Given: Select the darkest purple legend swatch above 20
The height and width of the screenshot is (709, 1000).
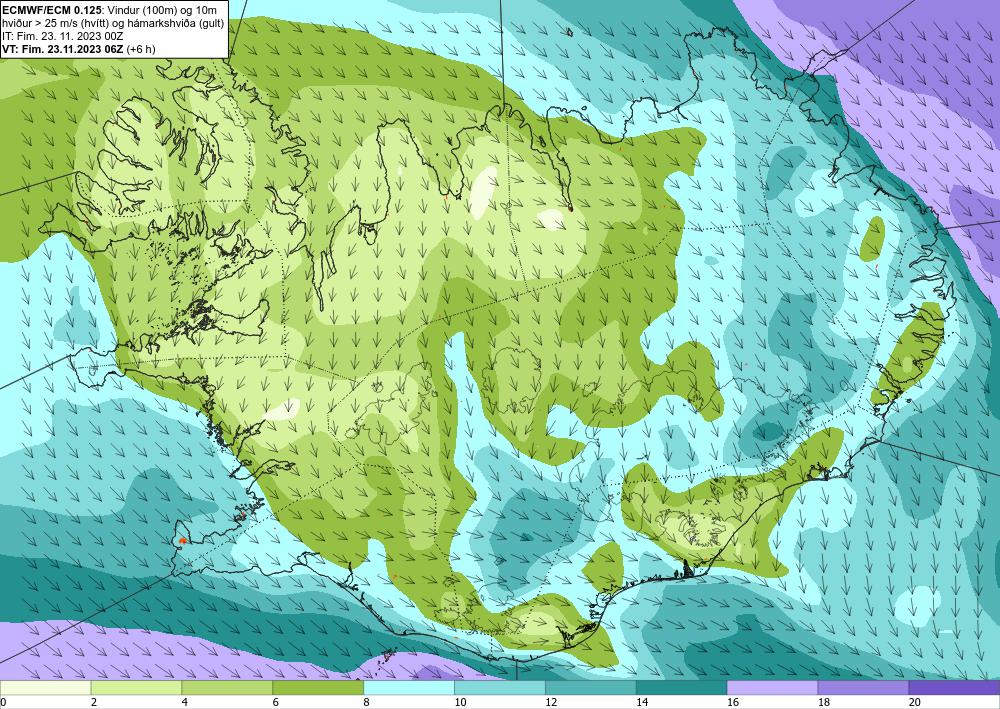Looking at the screenshot, I should coord(954,688).
